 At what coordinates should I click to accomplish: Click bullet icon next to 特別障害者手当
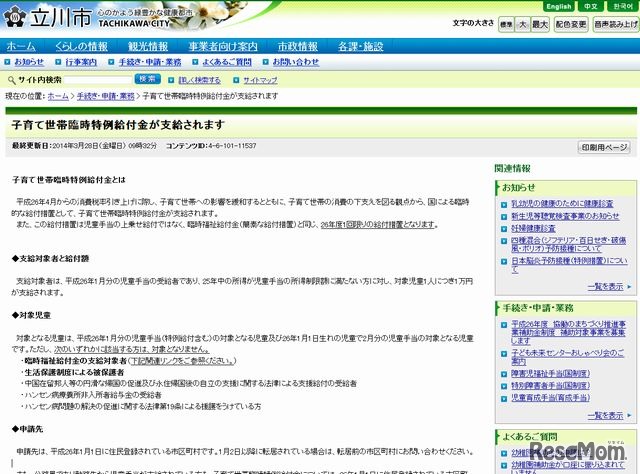point(504,387)
